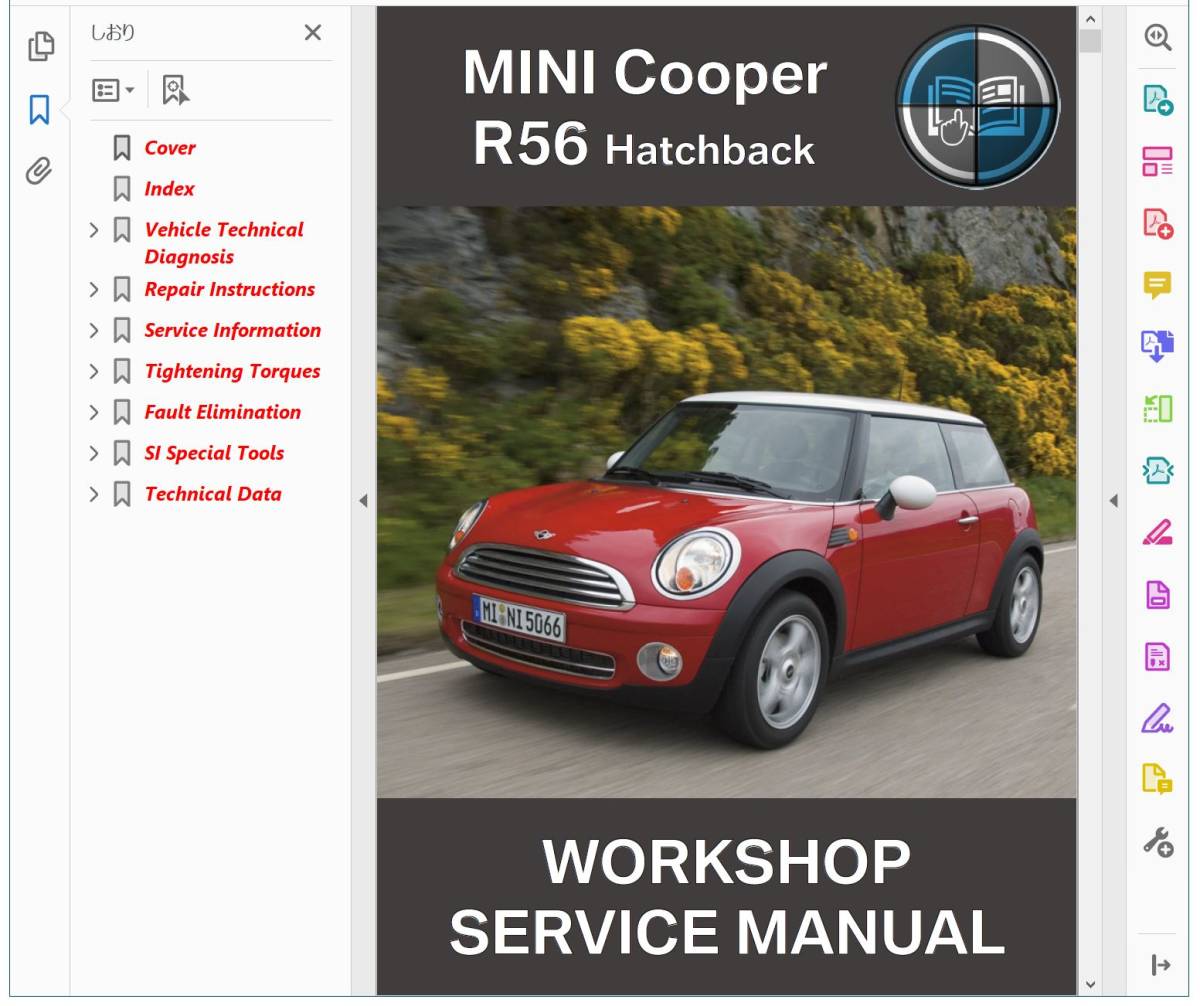Jump to Service Information section
This screenshot has height=1006, width=1200.
coord(232,330)
